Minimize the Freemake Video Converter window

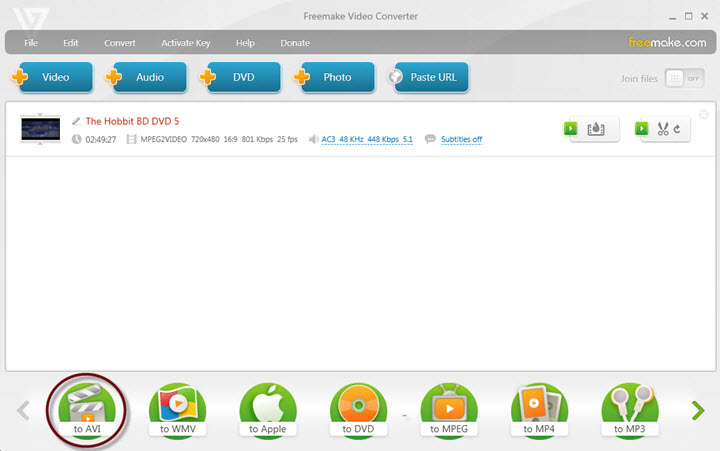[672, 17]
